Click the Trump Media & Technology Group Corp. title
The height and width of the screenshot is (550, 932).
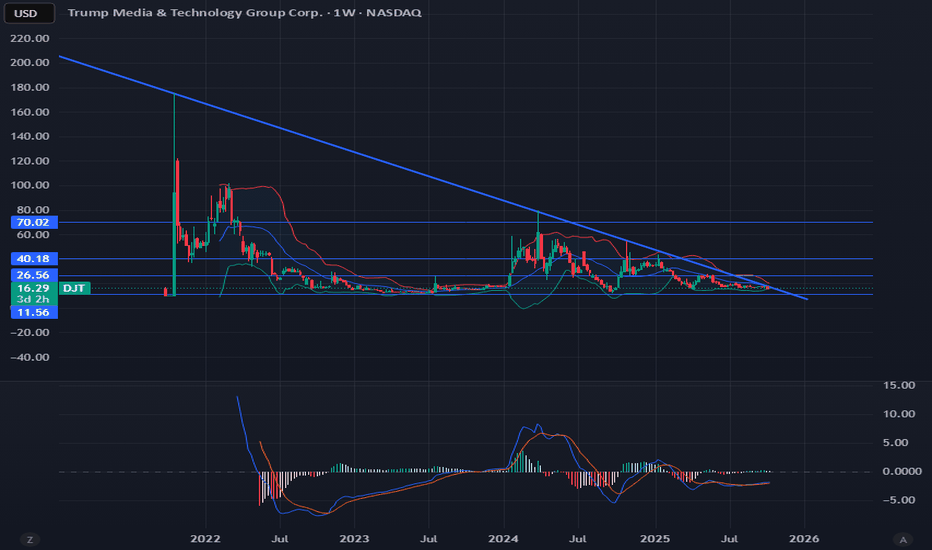[x=195, y=12]
